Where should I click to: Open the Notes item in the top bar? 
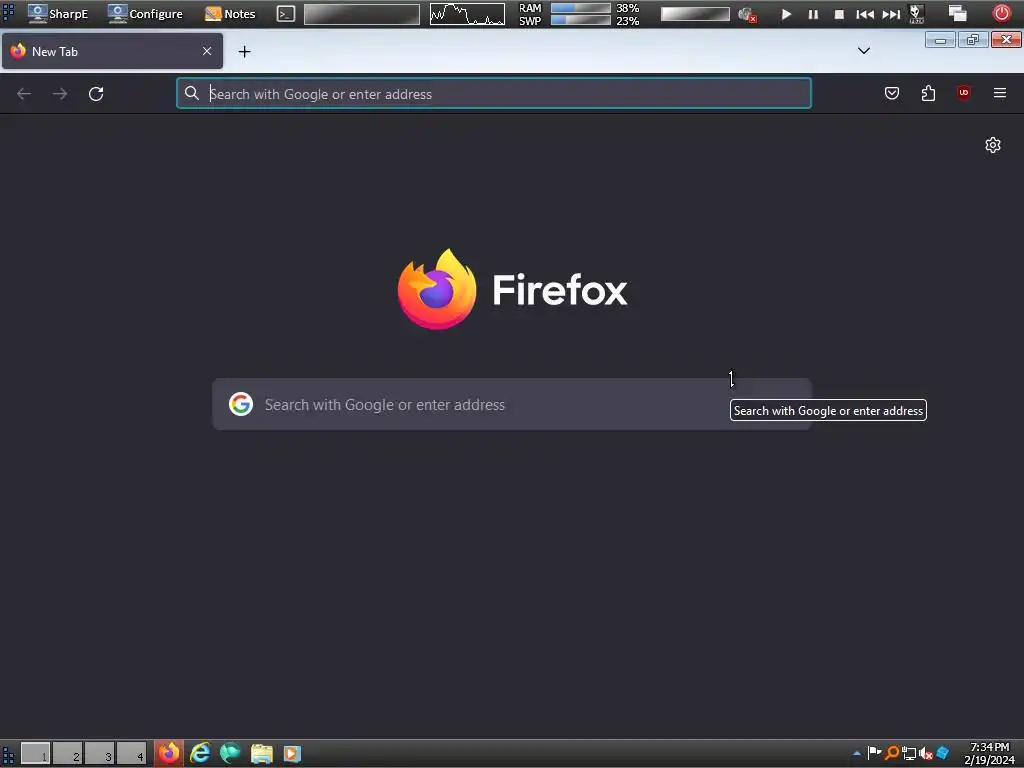230,14
